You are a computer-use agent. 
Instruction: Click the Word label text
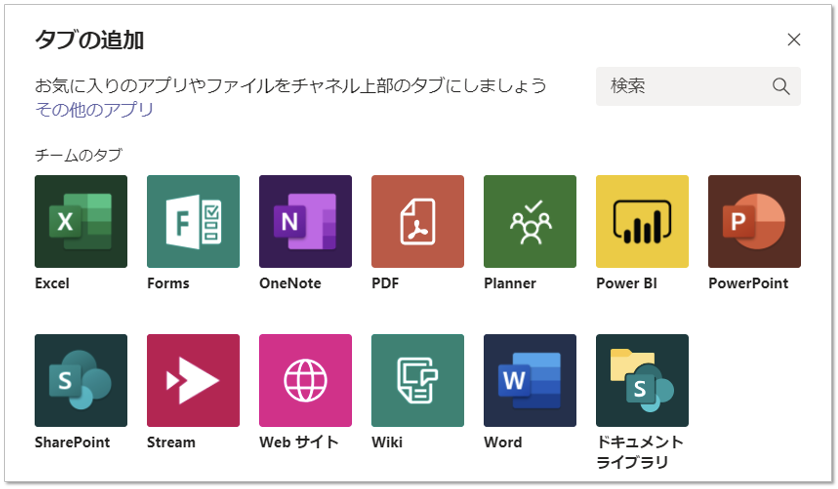[503, 443]
